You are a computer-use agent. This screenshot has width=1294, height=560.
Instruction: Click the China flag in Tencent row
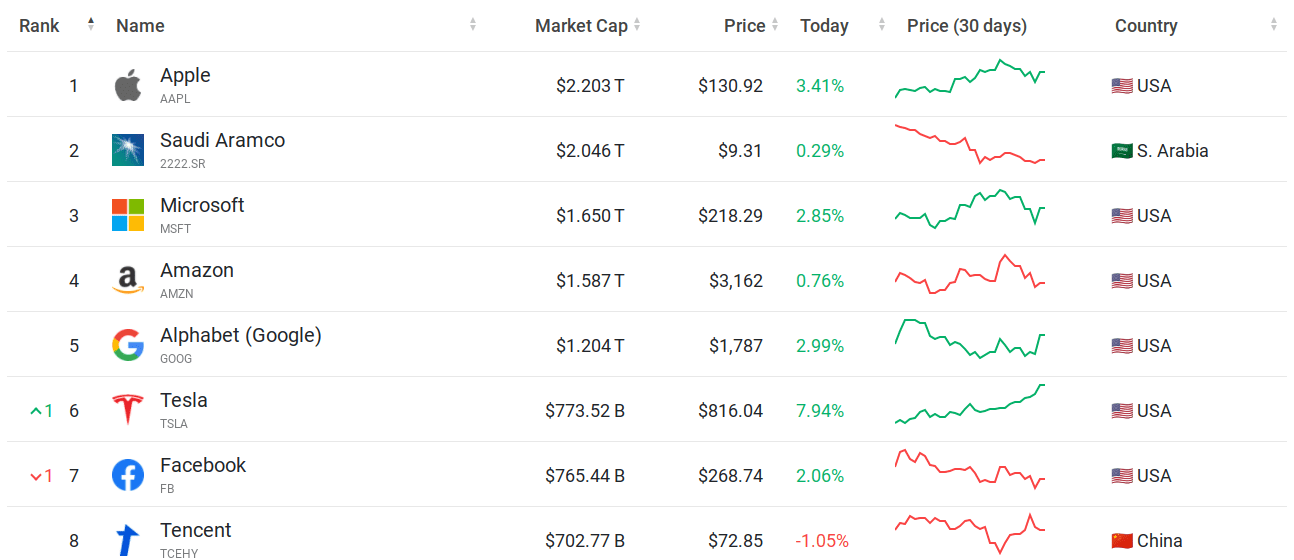click(1121, 541)
